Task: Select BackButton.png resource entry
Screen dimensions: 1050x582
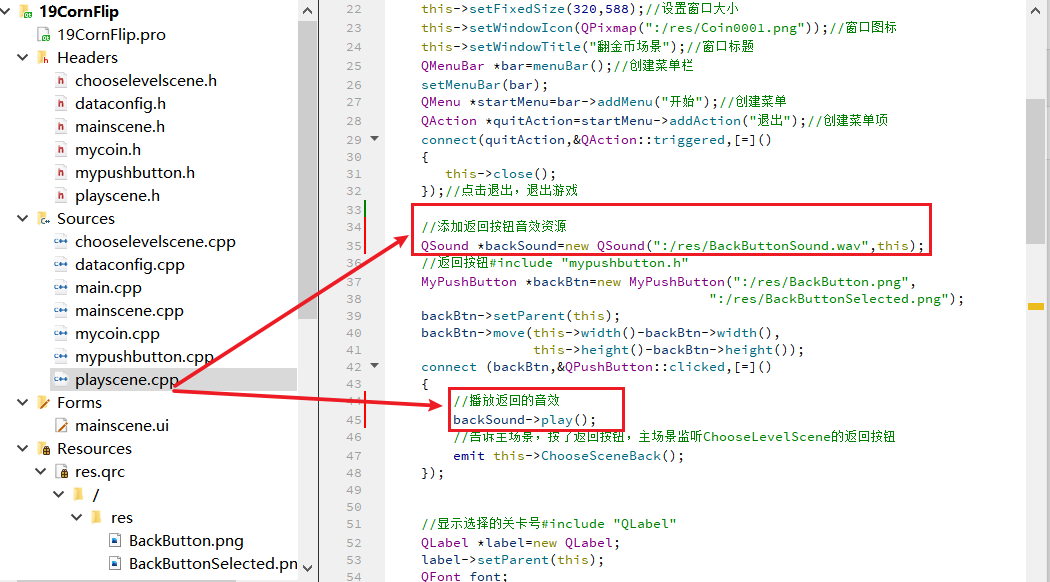Action: click(186, 540)
